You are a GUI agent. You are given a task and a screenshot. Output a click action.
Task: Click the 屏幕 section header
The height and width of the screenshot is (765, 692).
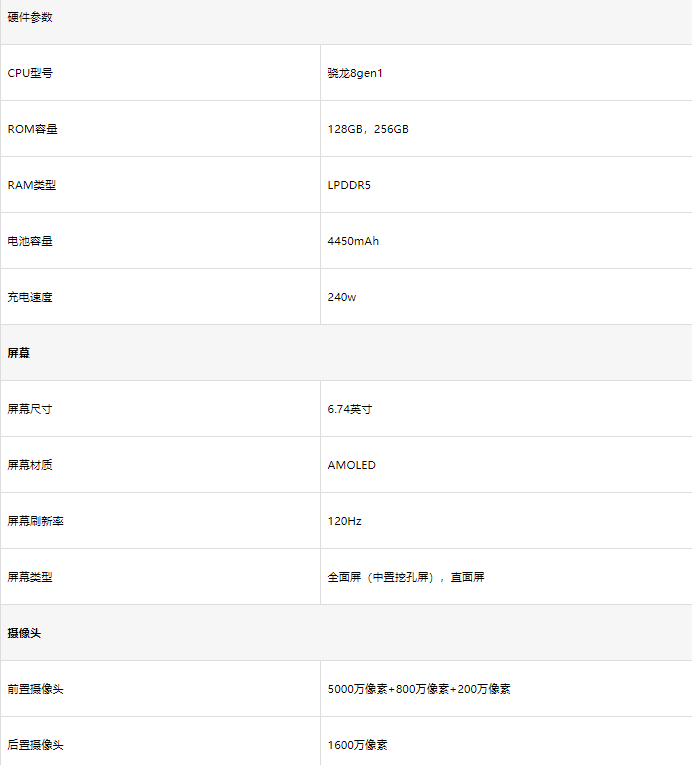tap(19, 353)
